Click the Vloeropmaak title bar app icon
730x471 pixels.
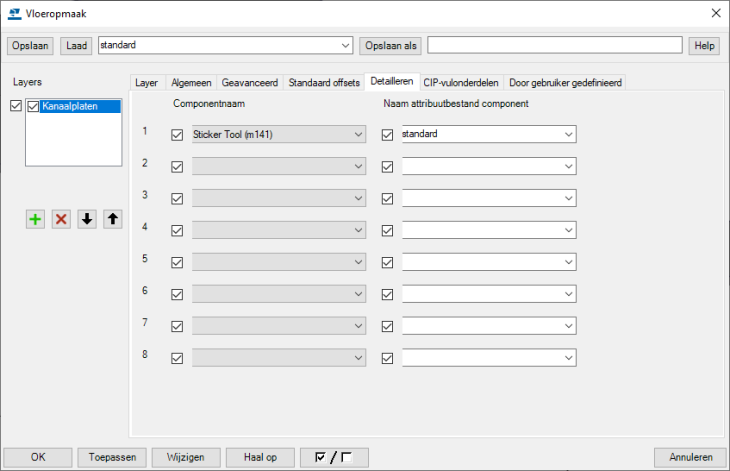click(x=14, y=13)
